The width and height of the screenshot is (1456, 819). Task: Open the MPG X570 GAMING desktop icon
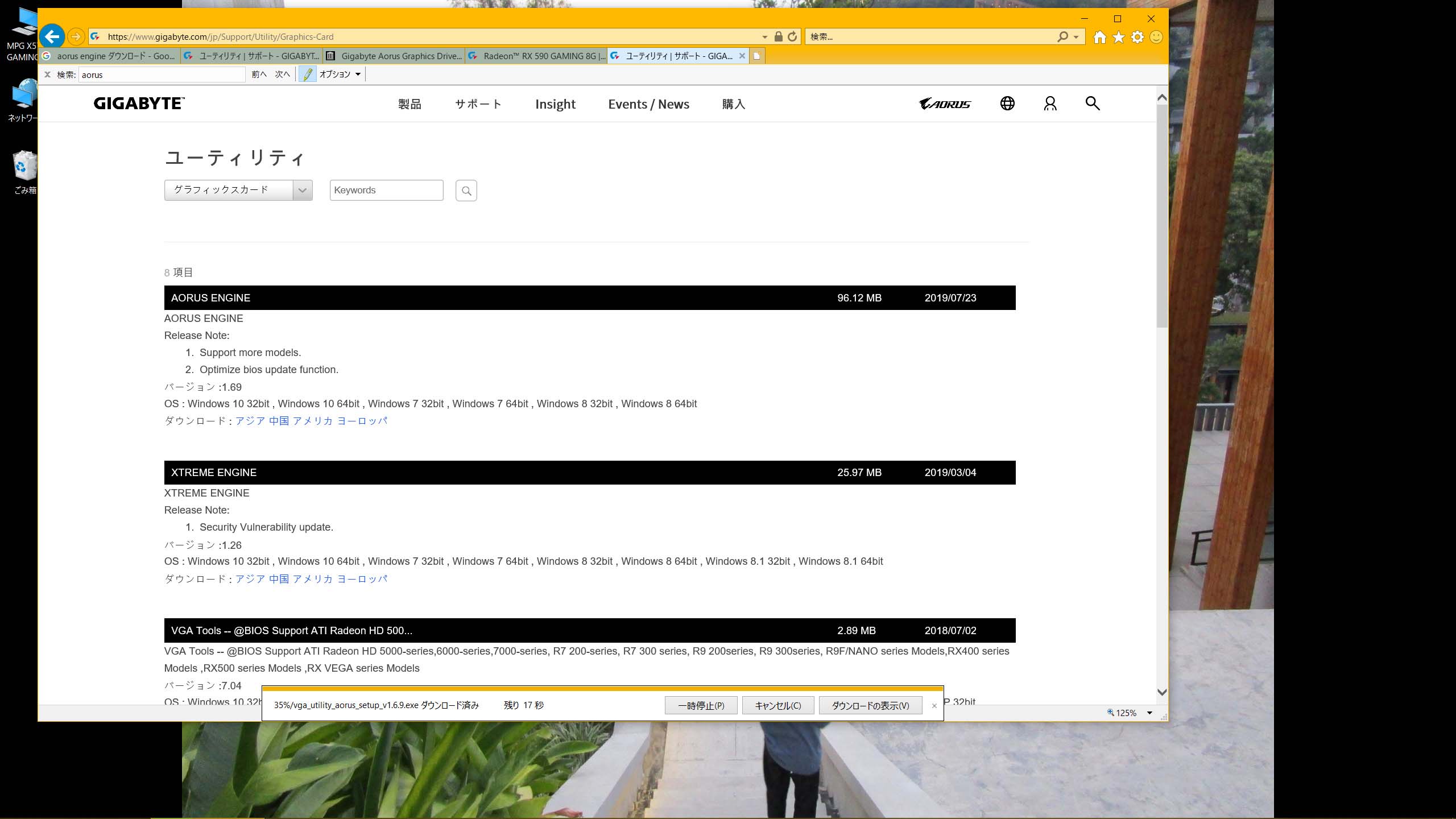click(23, 34)
